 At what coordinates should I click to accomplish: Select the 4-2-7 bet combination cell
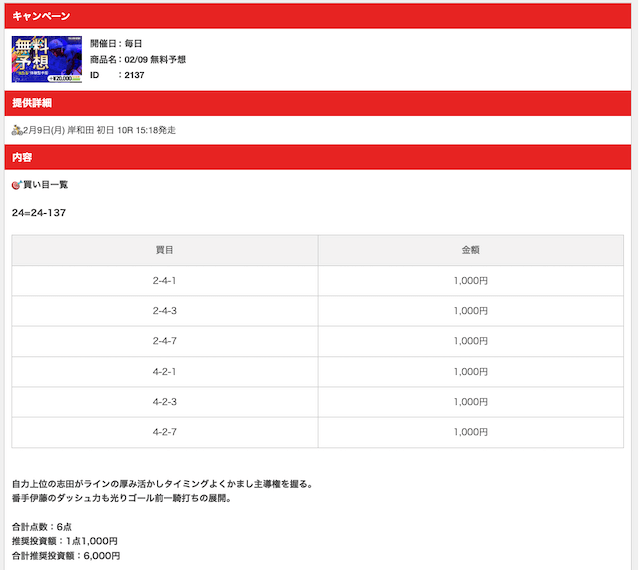(165, 432)
